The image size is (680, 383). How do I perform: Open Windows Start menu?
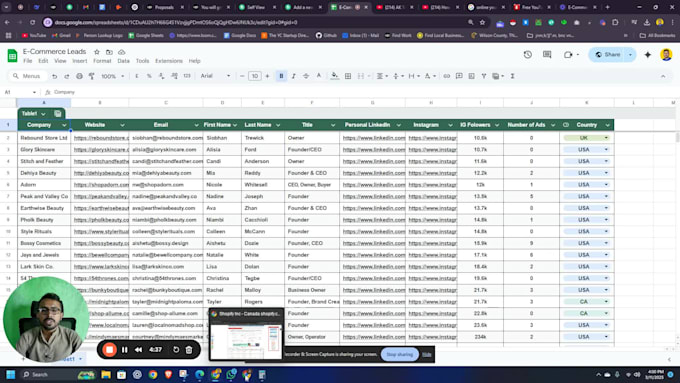[11, 374]
